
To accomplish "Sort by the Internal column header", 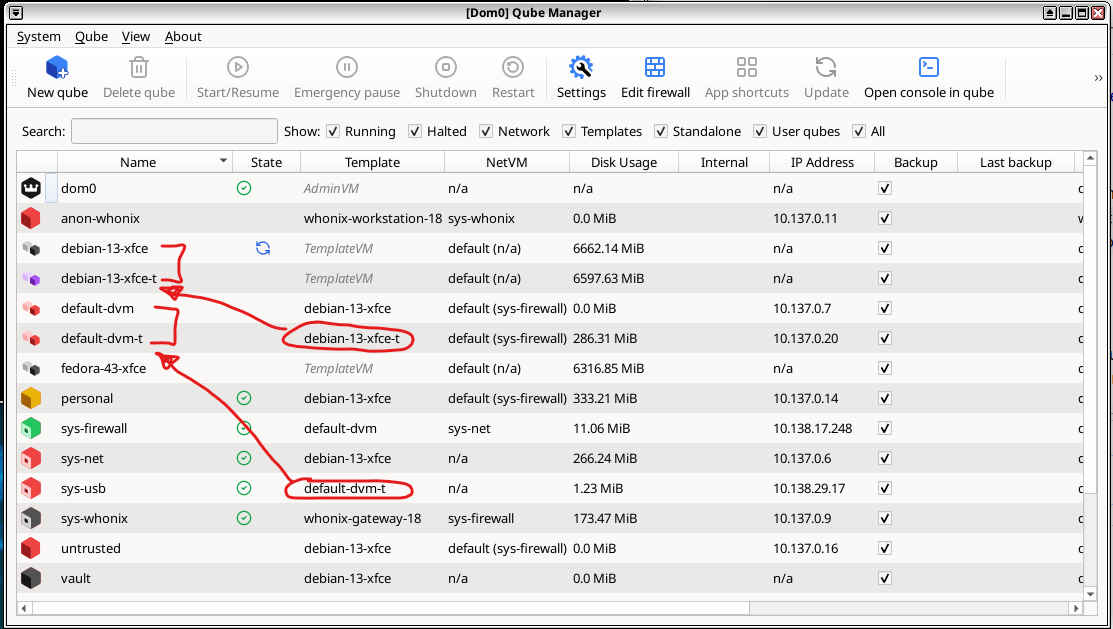I will click(x=724, y=162).
